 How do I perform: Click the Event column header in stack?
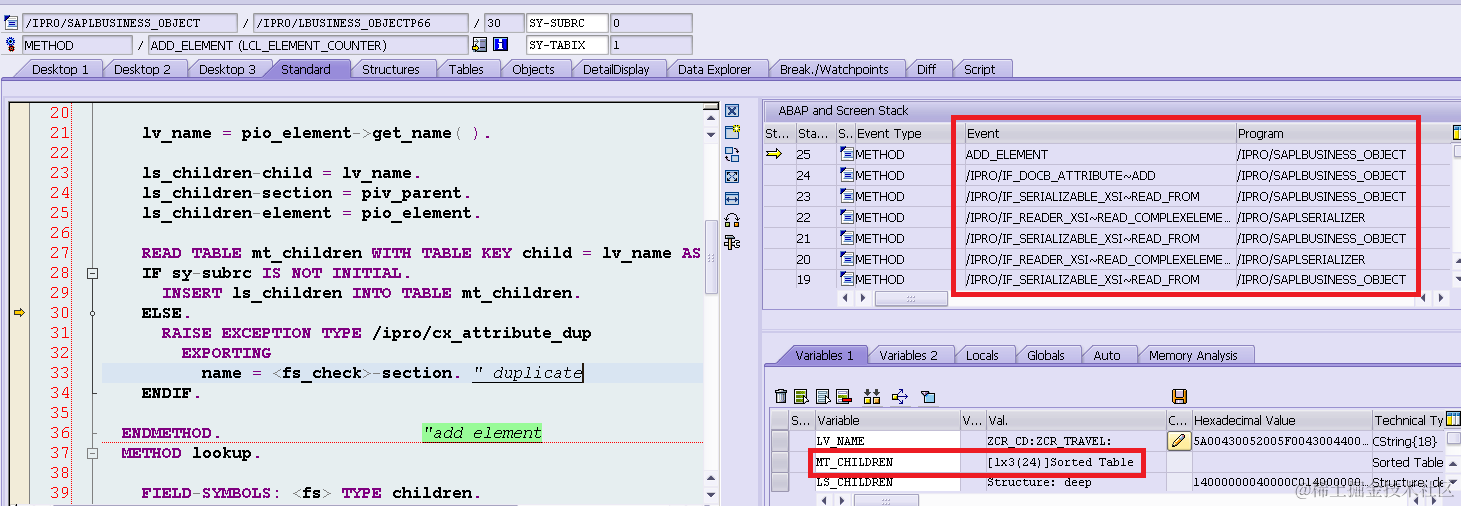coord(1099,133)
